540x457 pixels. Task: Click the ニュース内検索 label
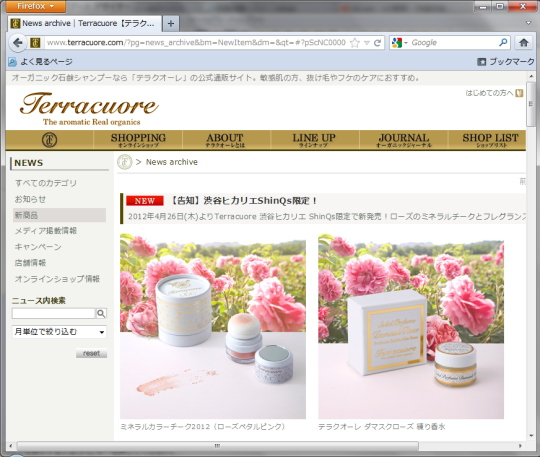[39, 301]
